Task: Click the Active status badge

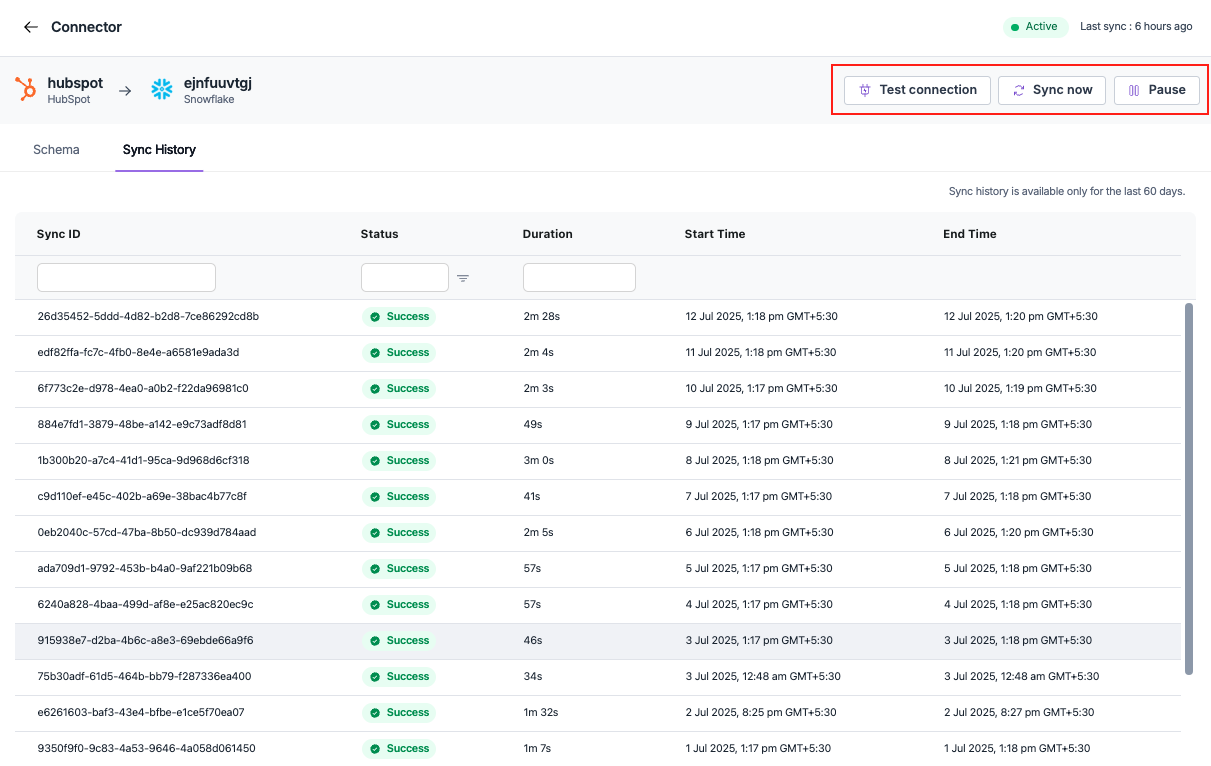Action: point(1034,27)
